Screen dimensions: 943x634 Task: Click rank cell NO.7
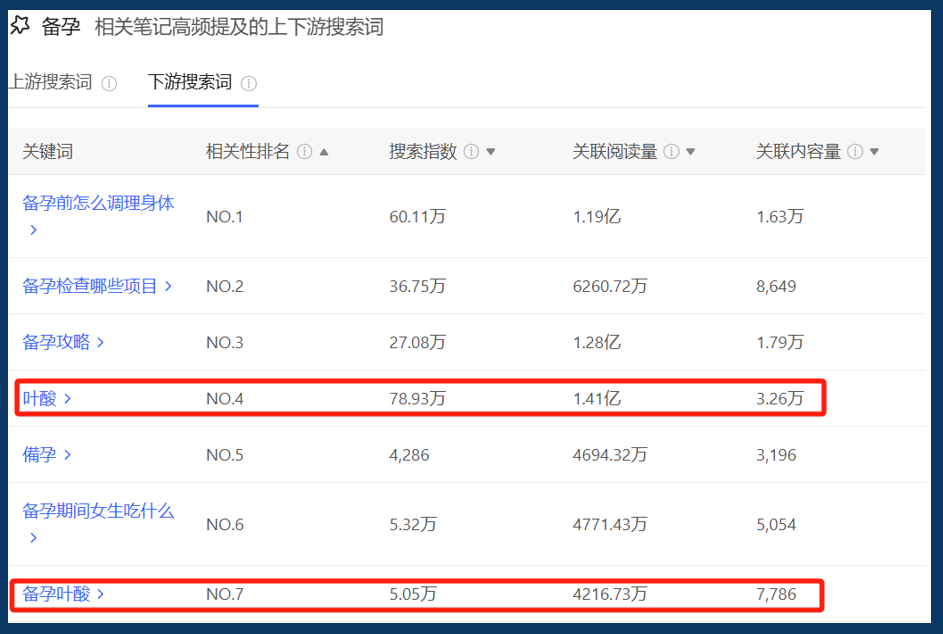(x=224, y=594)
